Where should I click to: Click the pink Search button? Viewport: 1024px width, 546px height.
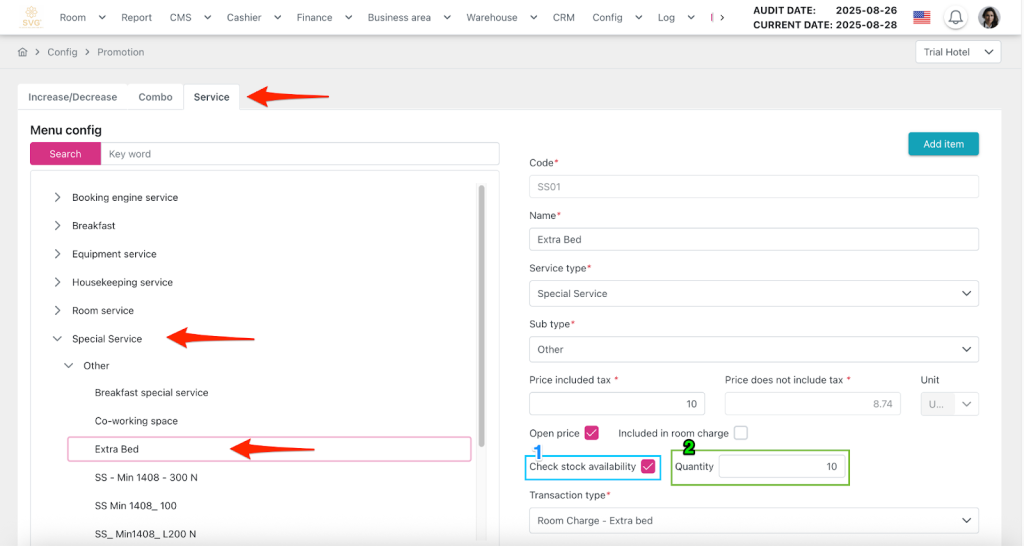pos(65,154)
